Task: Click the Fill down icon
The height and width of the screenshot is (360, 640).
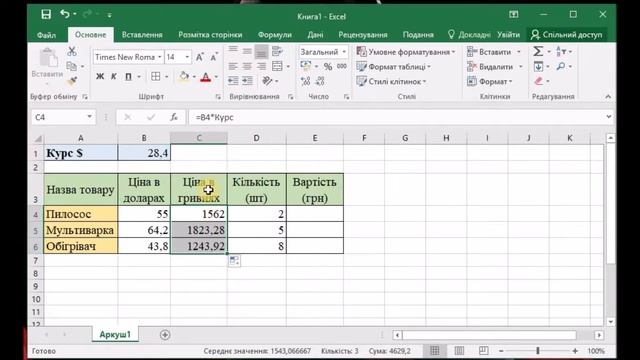Action: (x=538, y=66)
